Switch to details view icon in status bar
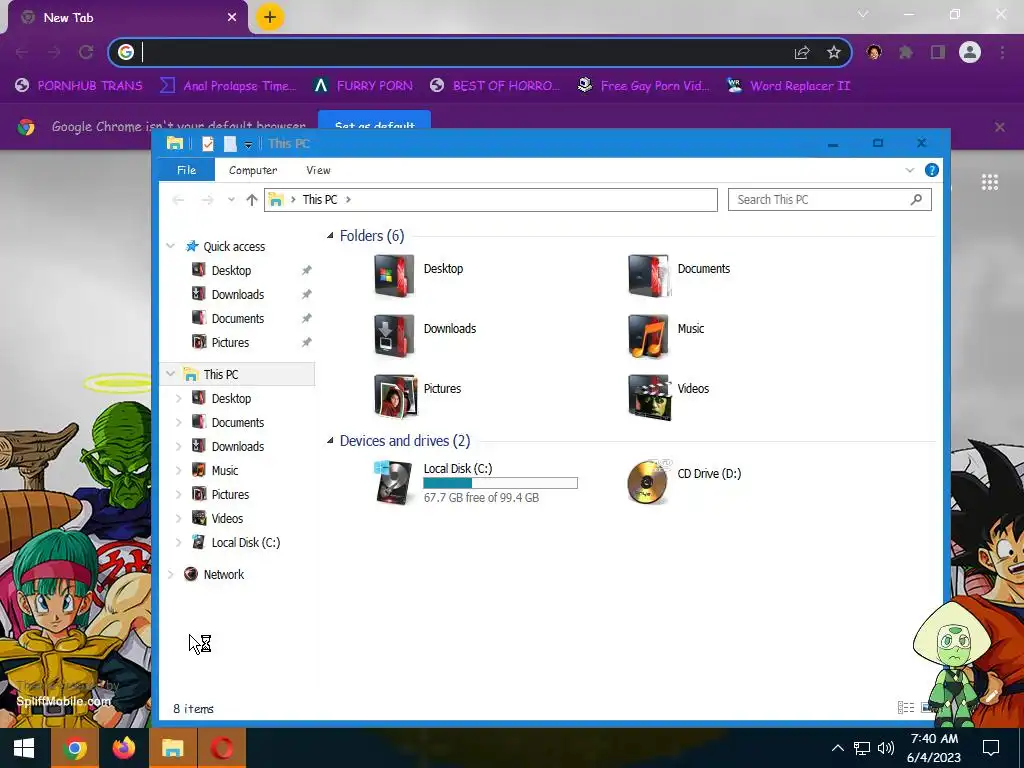 906,707
